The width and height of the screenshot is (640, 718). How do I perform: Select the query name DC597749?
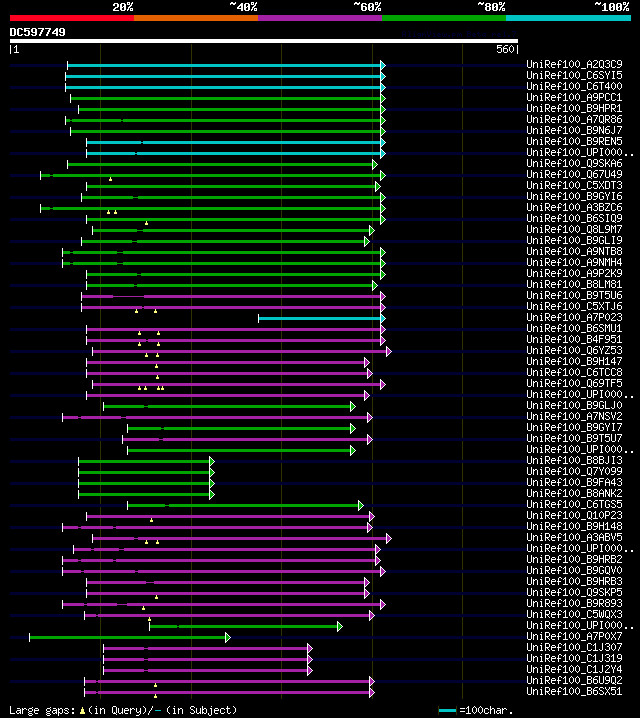tap(38, 32)
